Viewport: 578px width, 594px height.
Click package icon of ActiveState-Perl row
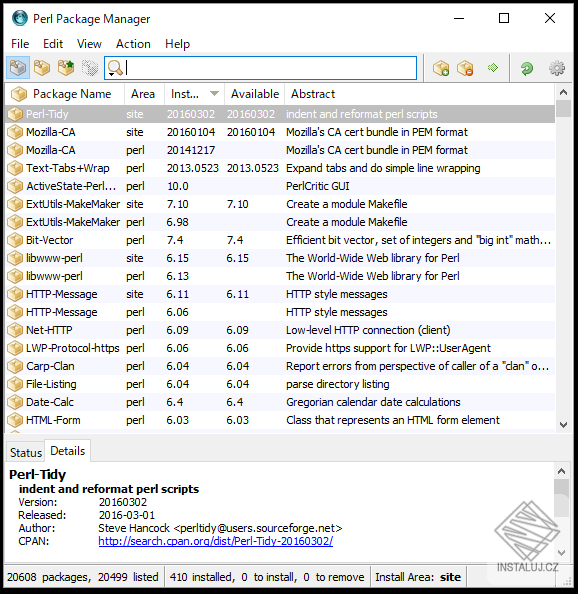coord(15,186)
